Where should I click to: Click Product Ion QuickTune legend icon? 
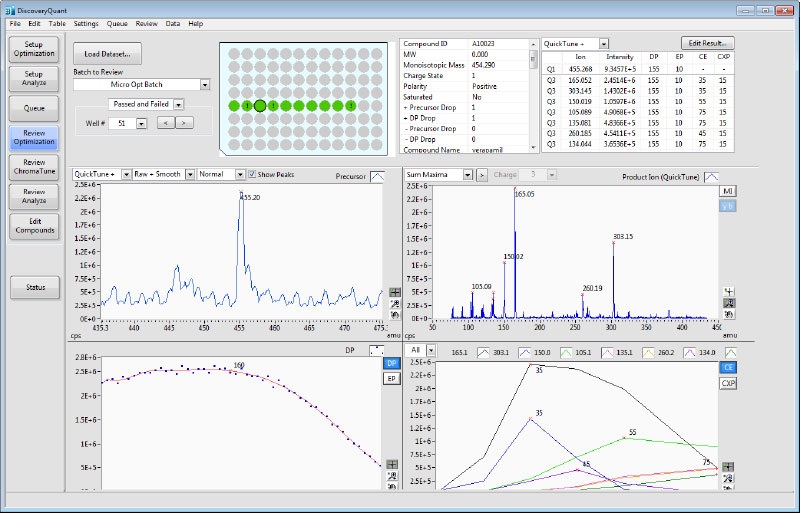[711, 176]
